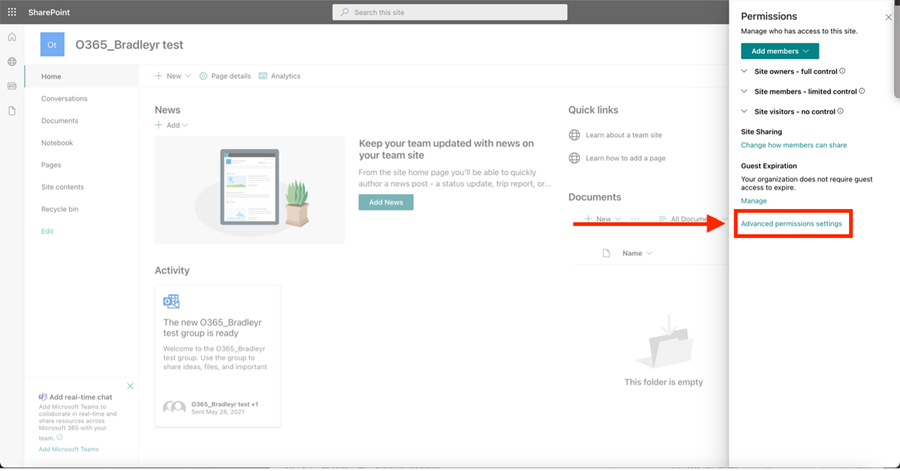Click the globe icon beside Learn about a team site
This screenshot has width=900, height=471.
coord(574,135)
